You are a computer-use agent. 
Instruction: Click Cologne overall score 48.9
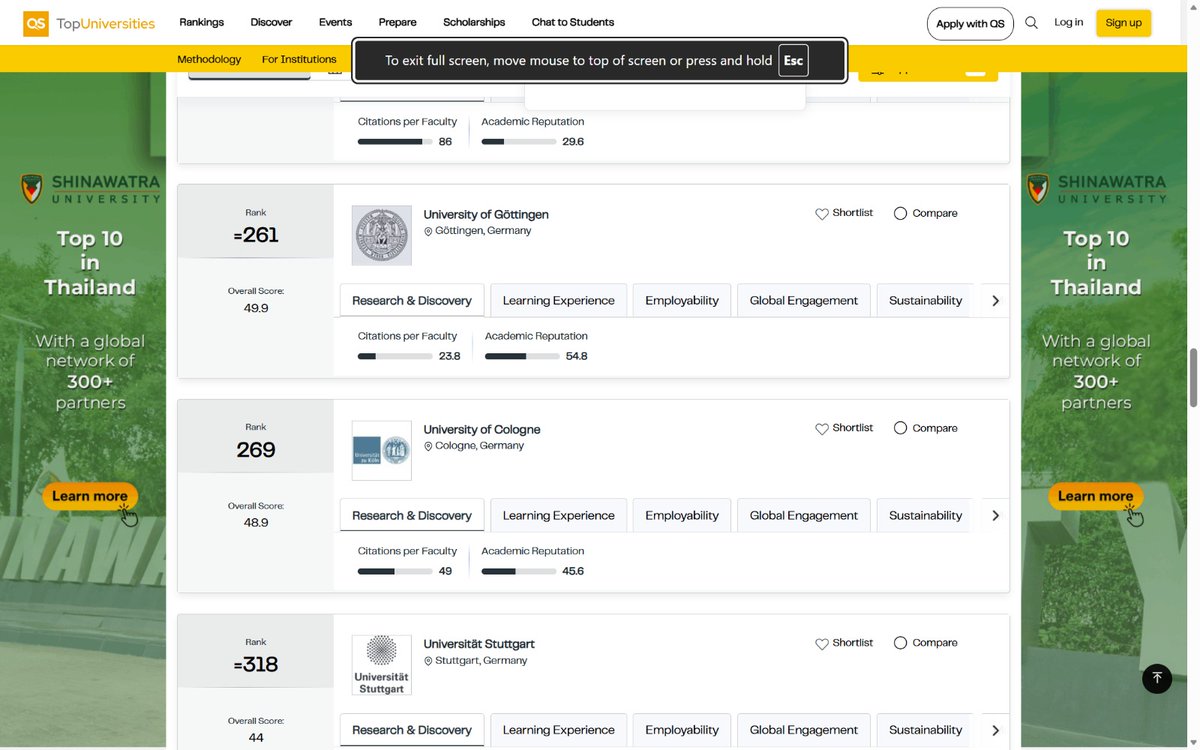[256, 523]
